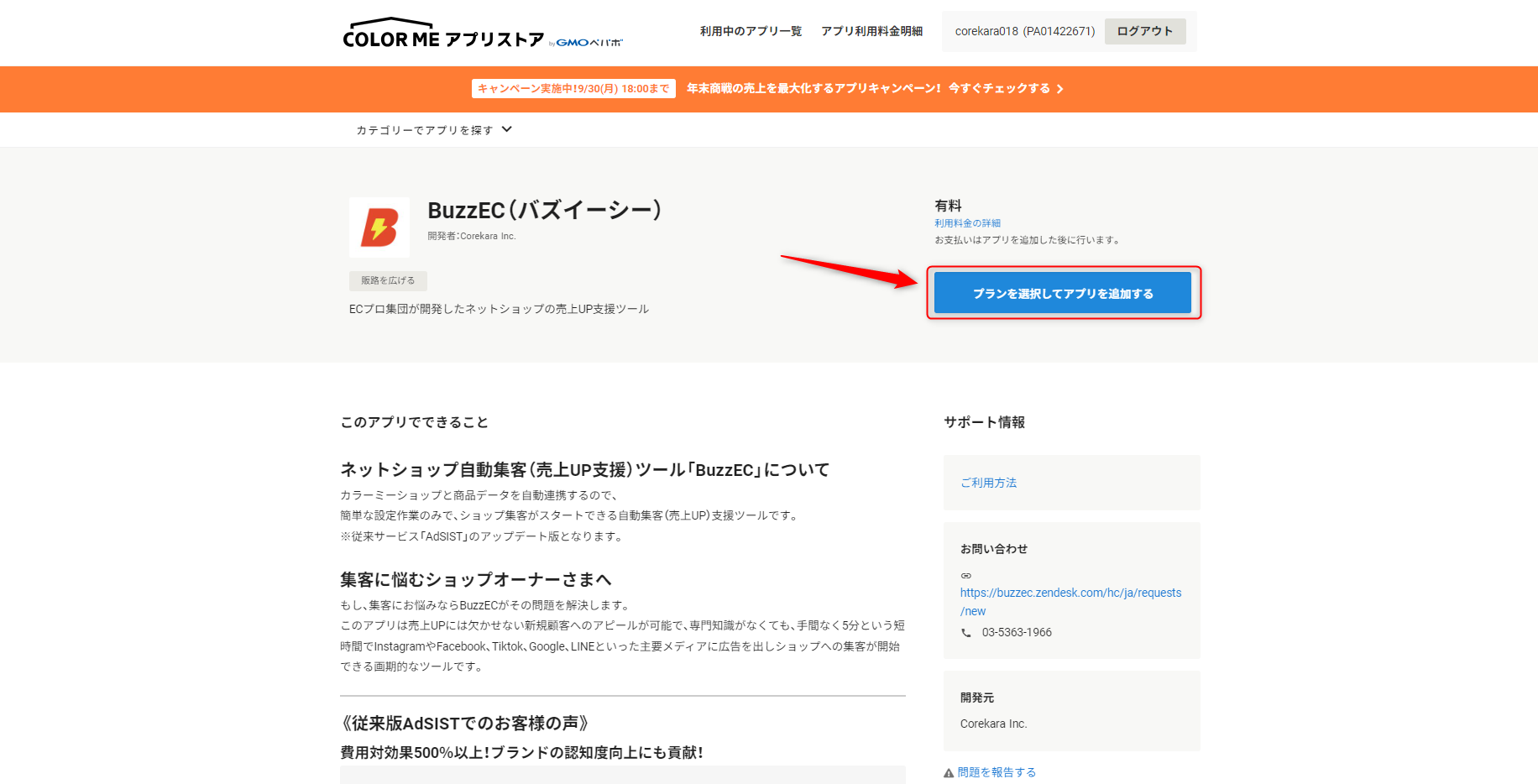Click the 集客に悩むショップオーナーさまへ heading
1538x784 pixels.
pos(476,580)
